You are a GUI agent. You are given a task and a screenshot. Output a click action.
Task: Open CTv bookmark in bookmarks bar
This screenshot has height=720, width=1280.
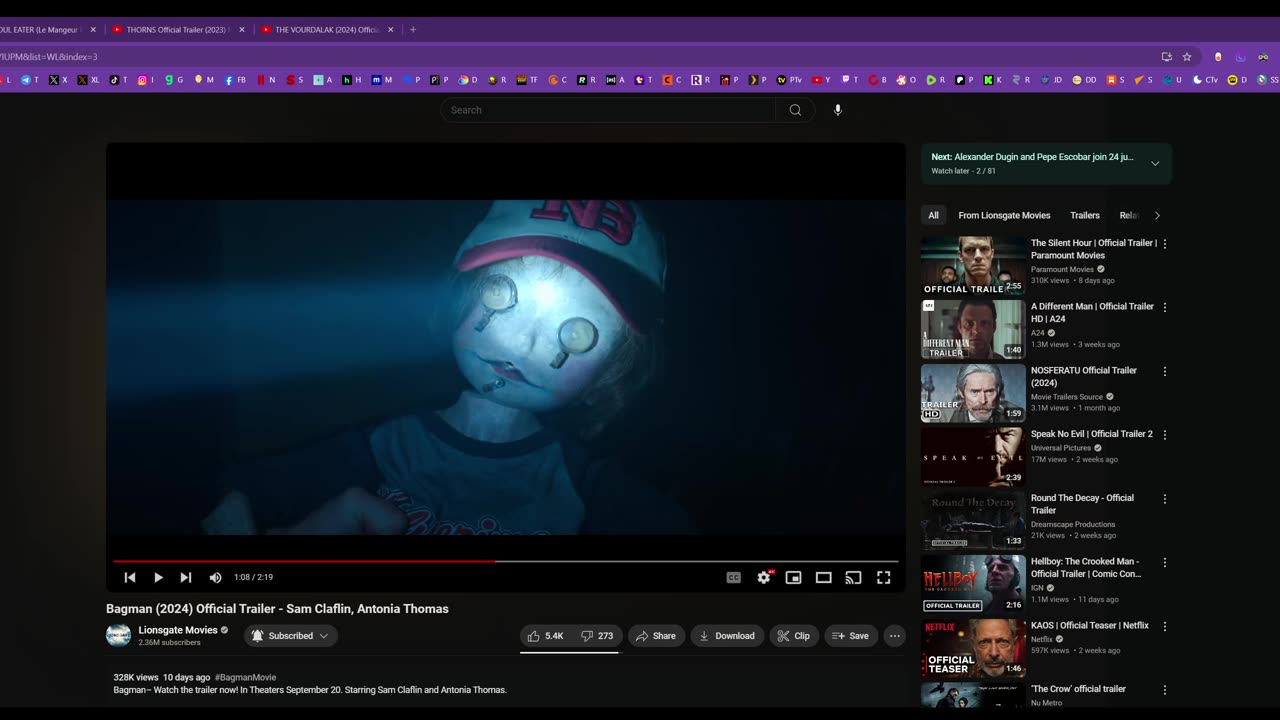click(x=1206, y=80)
